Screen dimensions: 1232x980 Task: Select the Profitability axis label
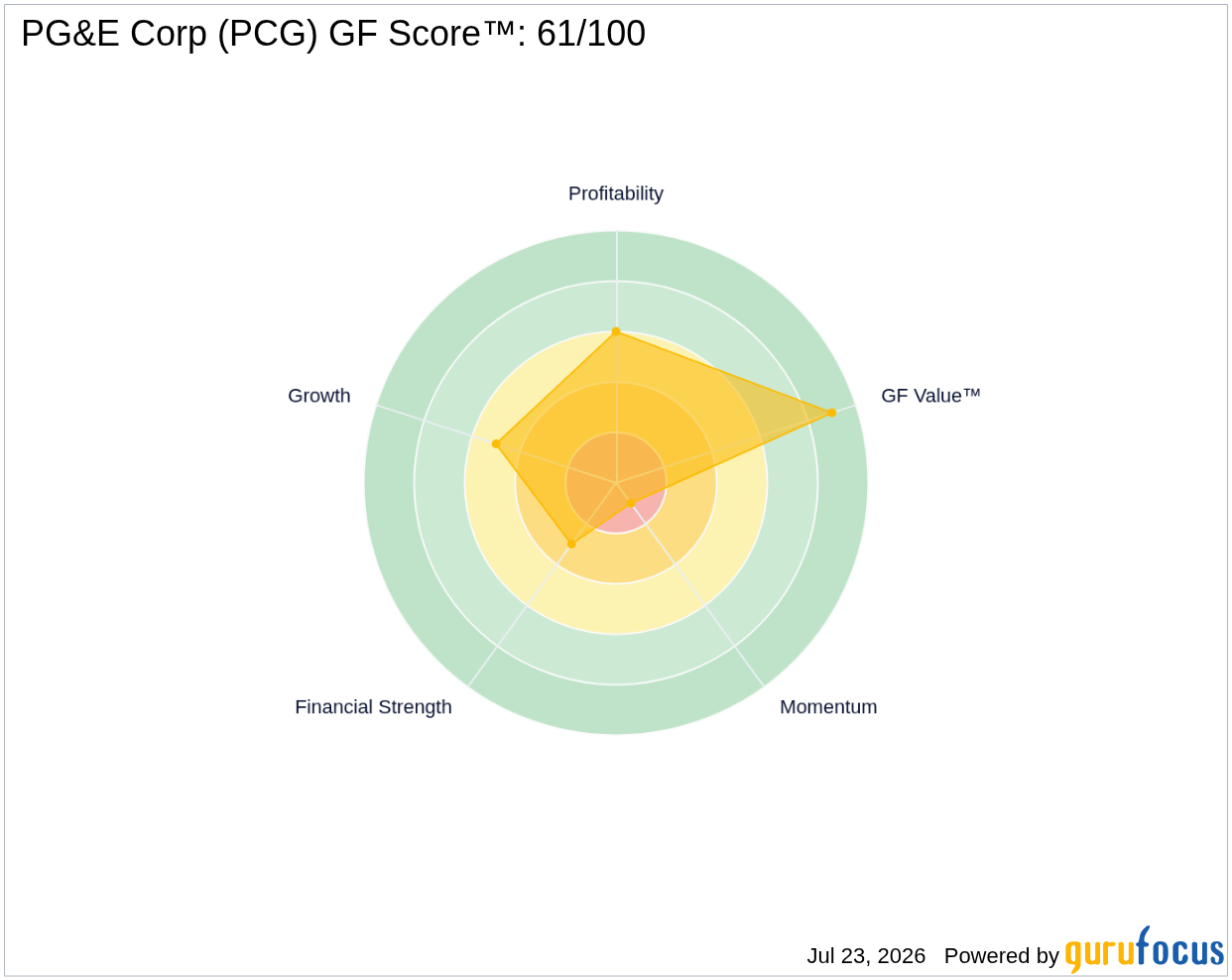[616, 193]
